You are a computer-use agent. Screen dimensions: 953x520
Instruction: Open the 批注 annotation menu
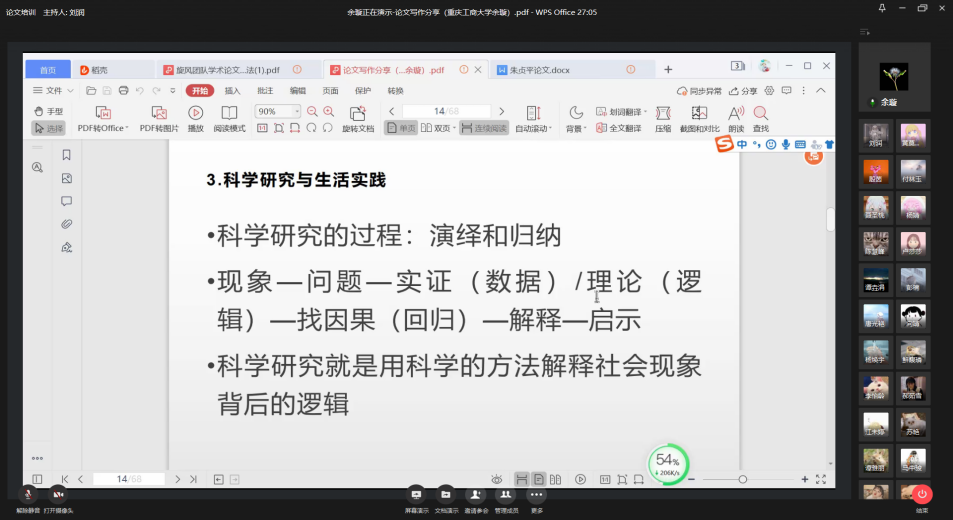[265, 90]
